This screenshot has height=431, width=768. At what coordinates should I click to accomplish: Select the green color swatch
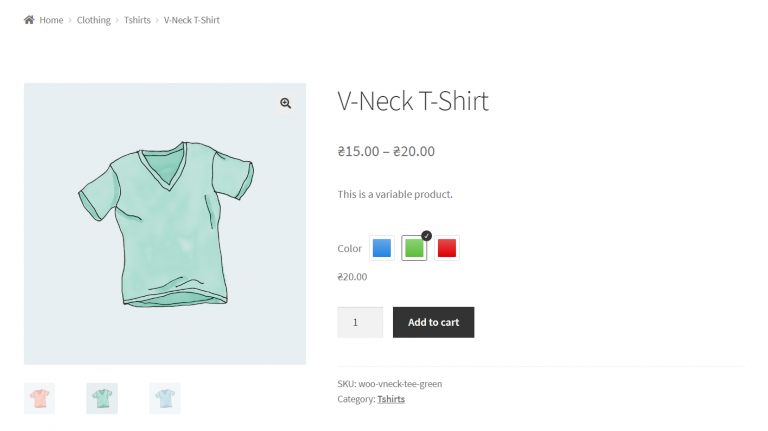coord(414,248)
